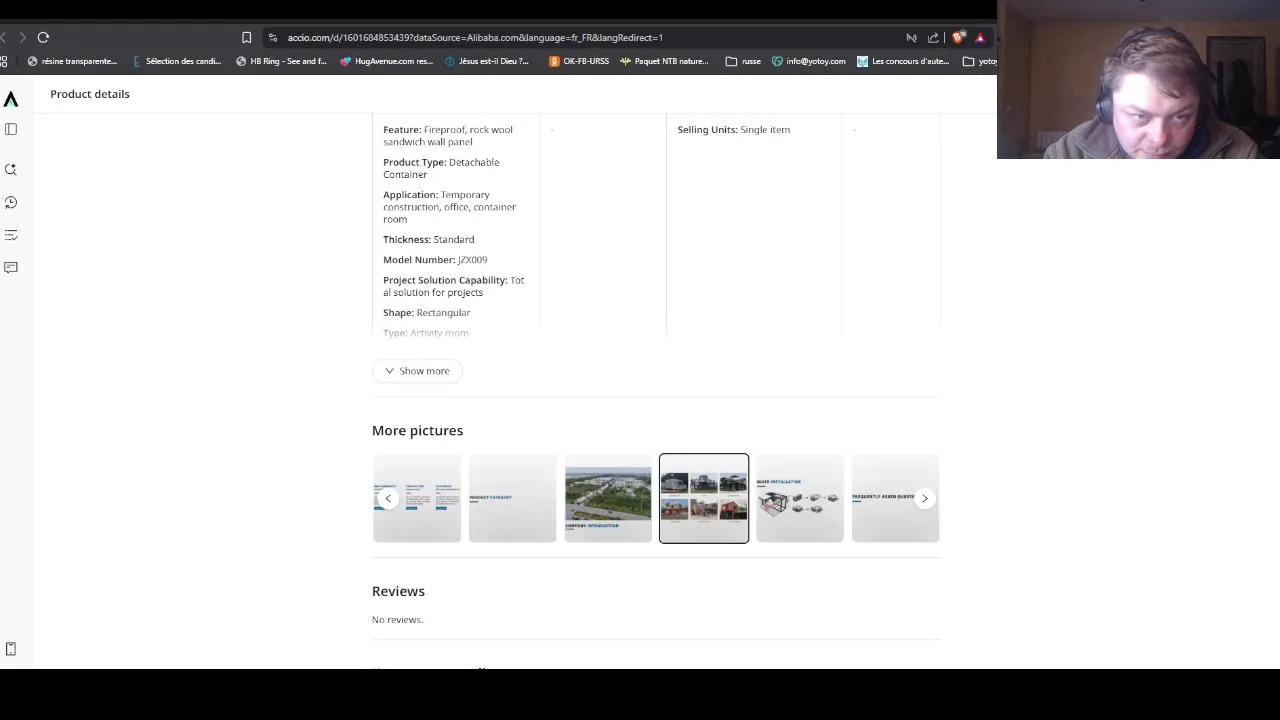The image size is (1280, 720).
Task: Open the chat message icon in sidebar
Action: pyautogui.click(x=11, y=267)
